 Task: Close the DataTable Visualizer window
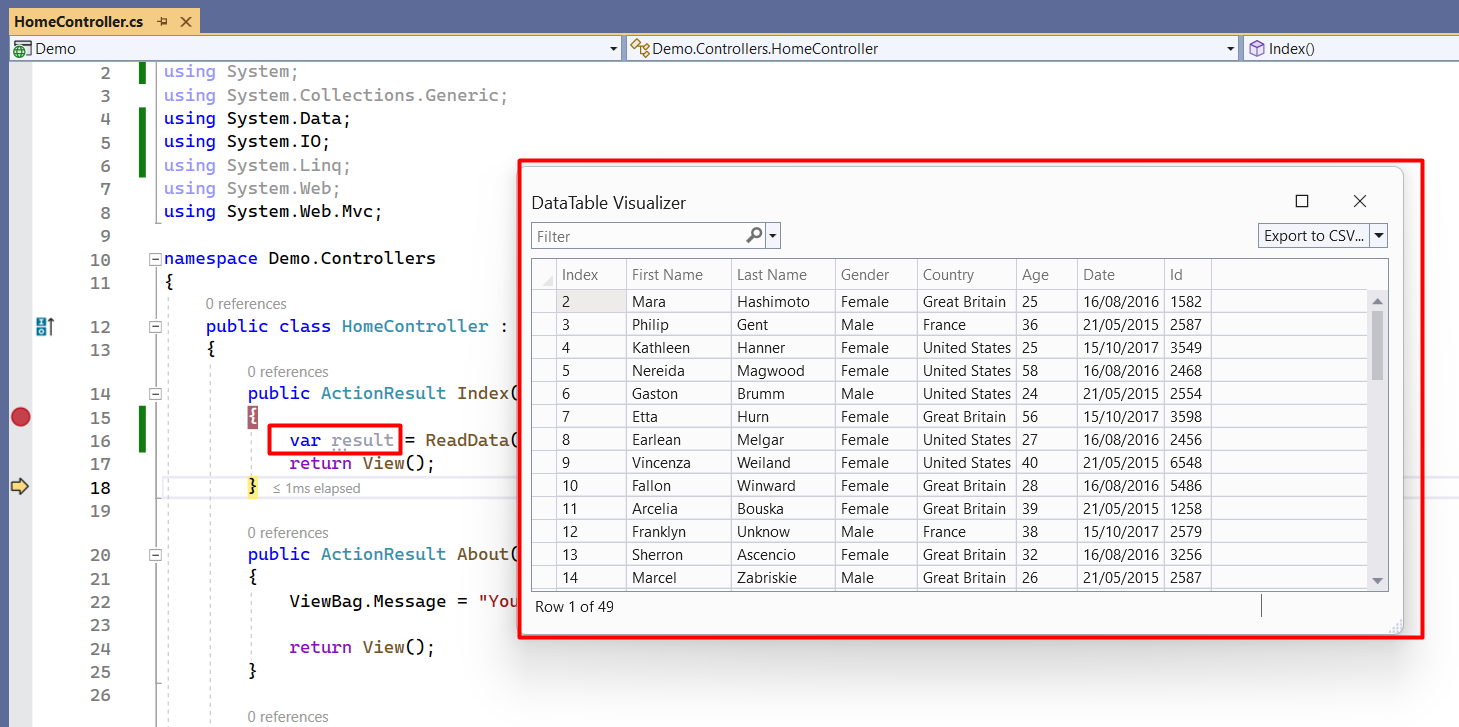point(1360,201)
